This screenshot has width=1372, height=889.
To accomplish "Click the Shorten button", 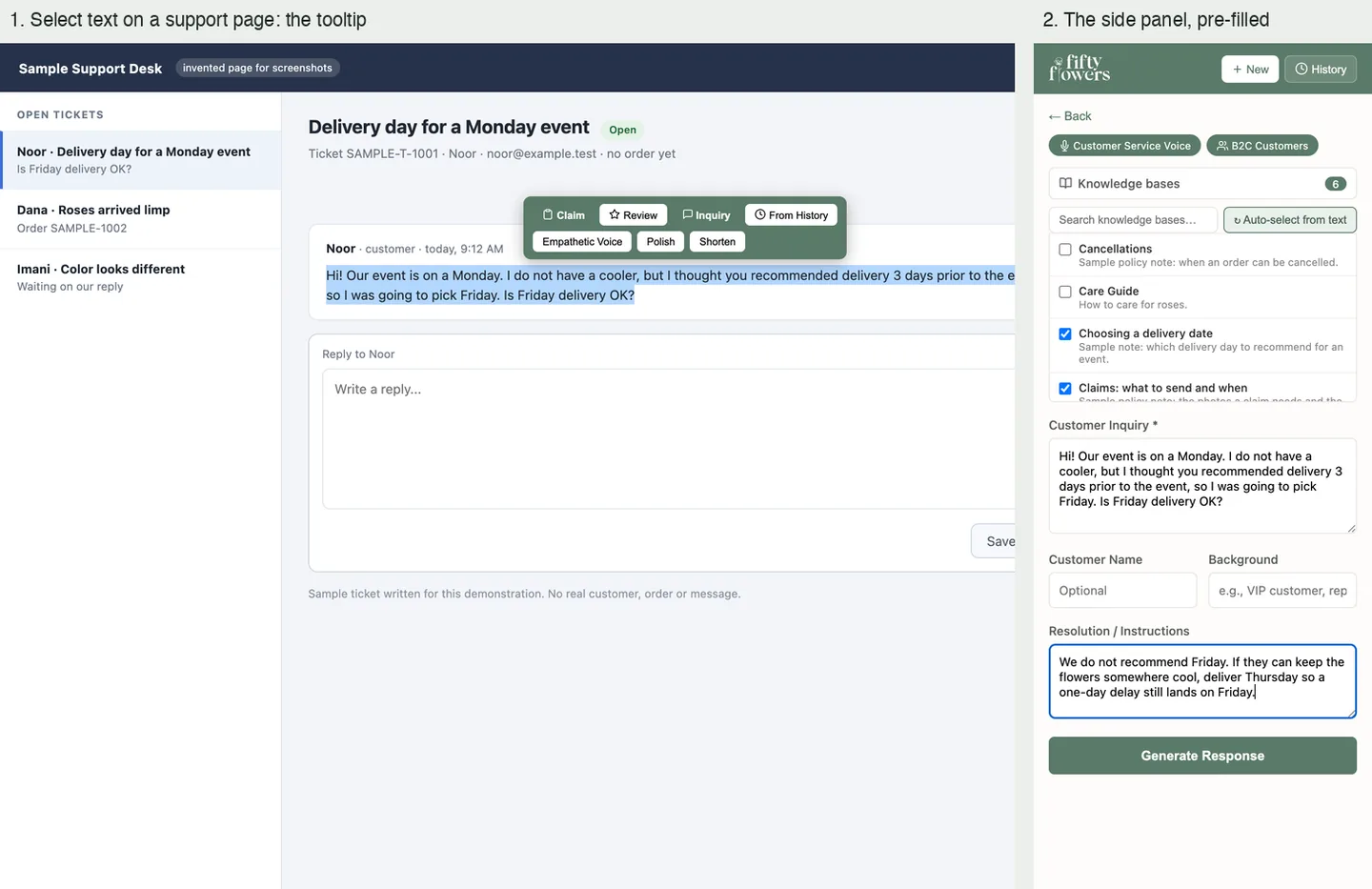I will pyautogui.click(x=717, y=242).
